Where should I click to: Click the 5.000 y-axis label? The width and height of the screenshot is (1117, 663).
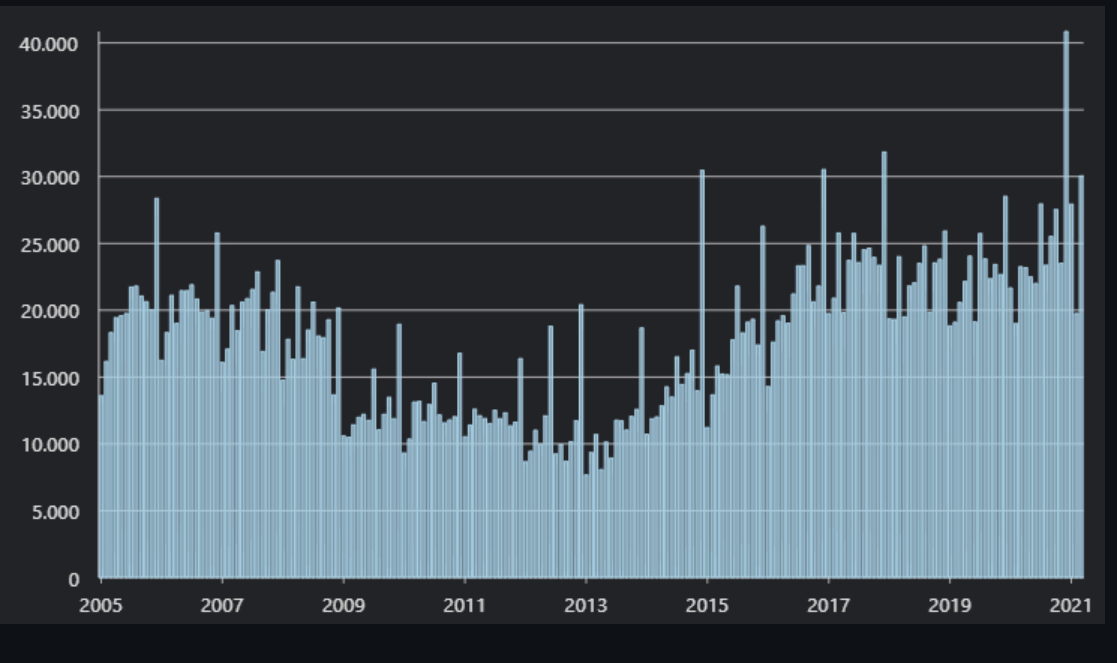coord(54,512)
